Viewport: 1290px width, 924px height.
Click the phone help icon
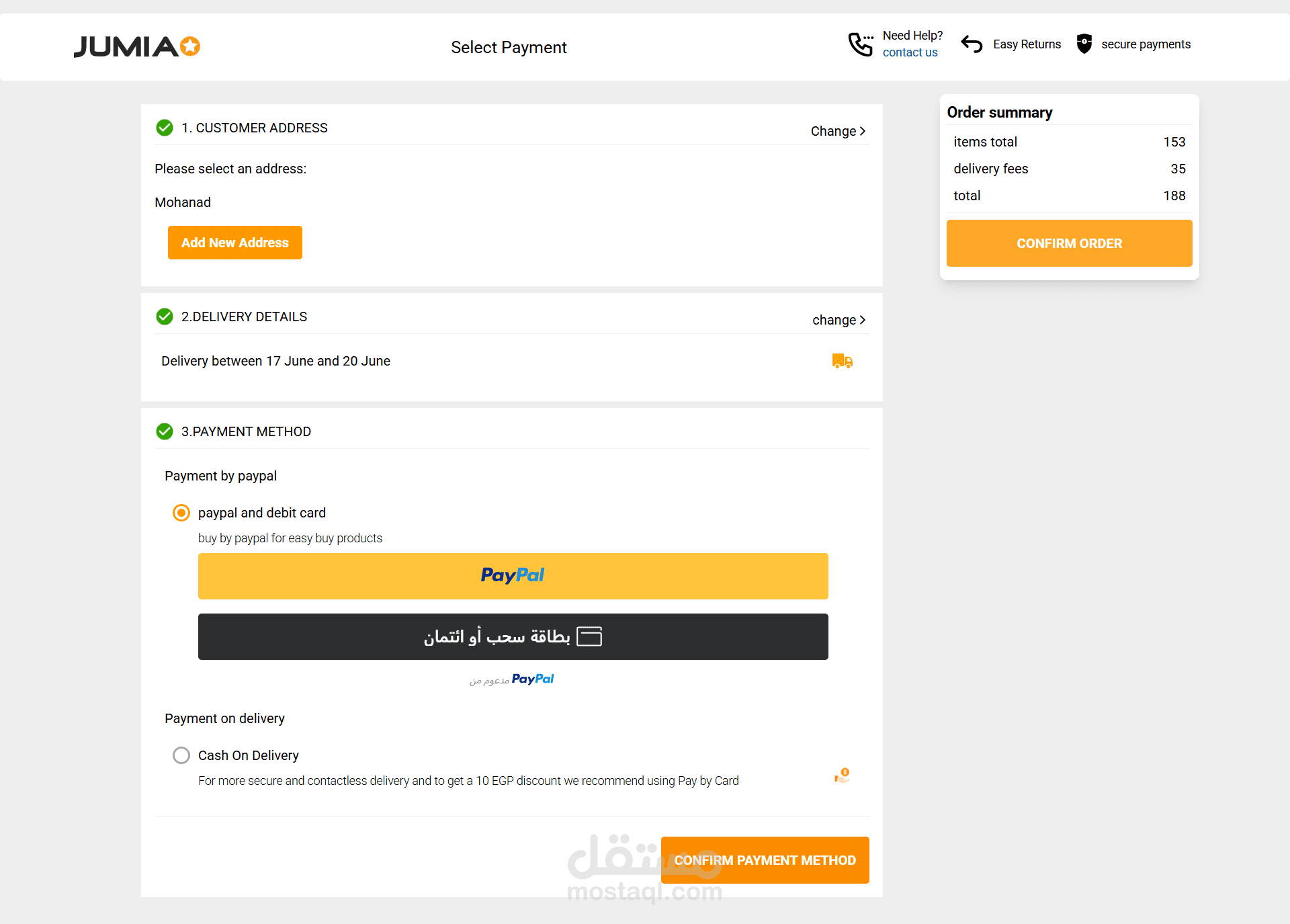click(x=860, y=44)
